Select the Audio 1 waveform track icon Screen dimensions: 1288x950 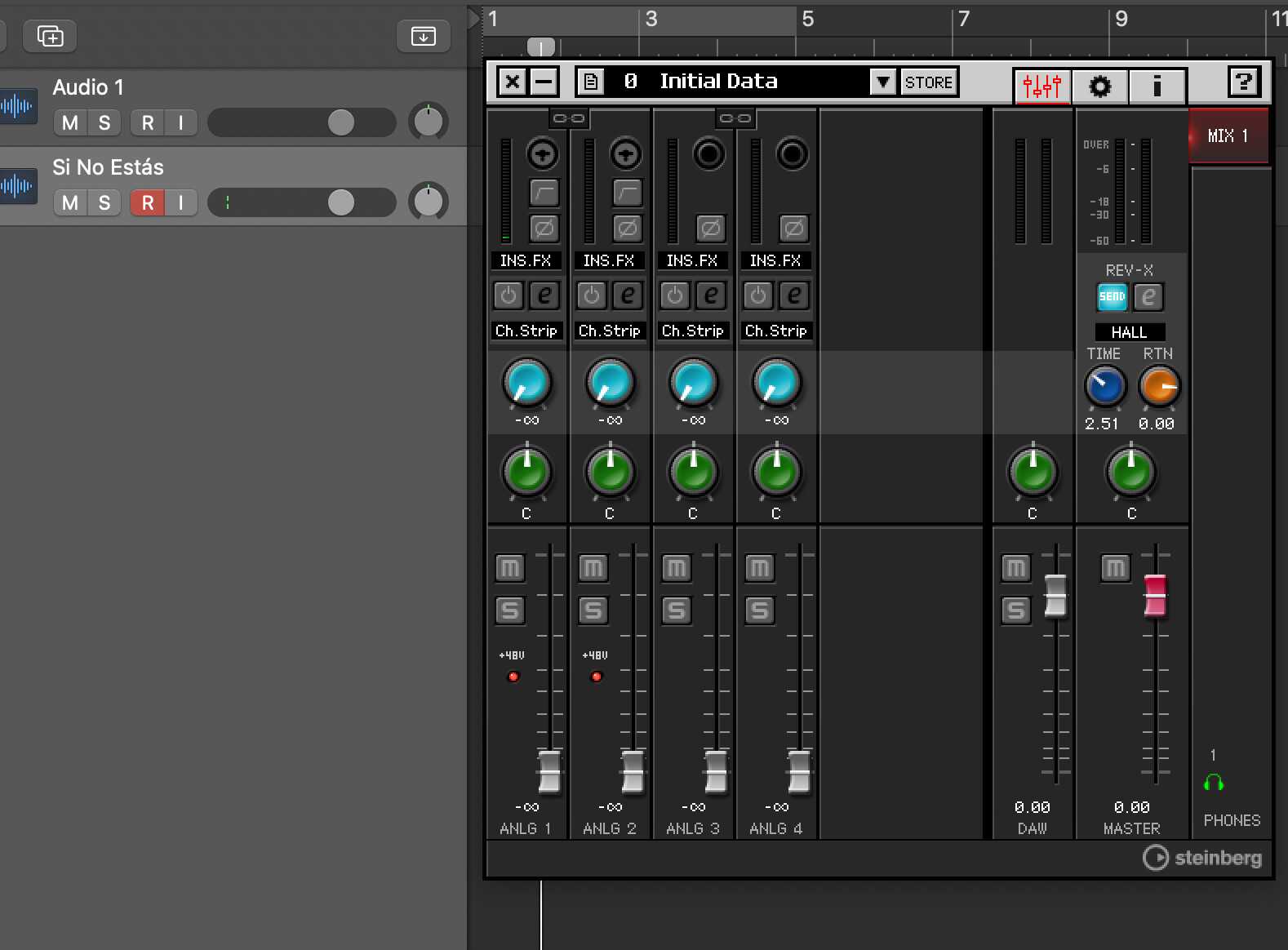(x=17, y=106)
